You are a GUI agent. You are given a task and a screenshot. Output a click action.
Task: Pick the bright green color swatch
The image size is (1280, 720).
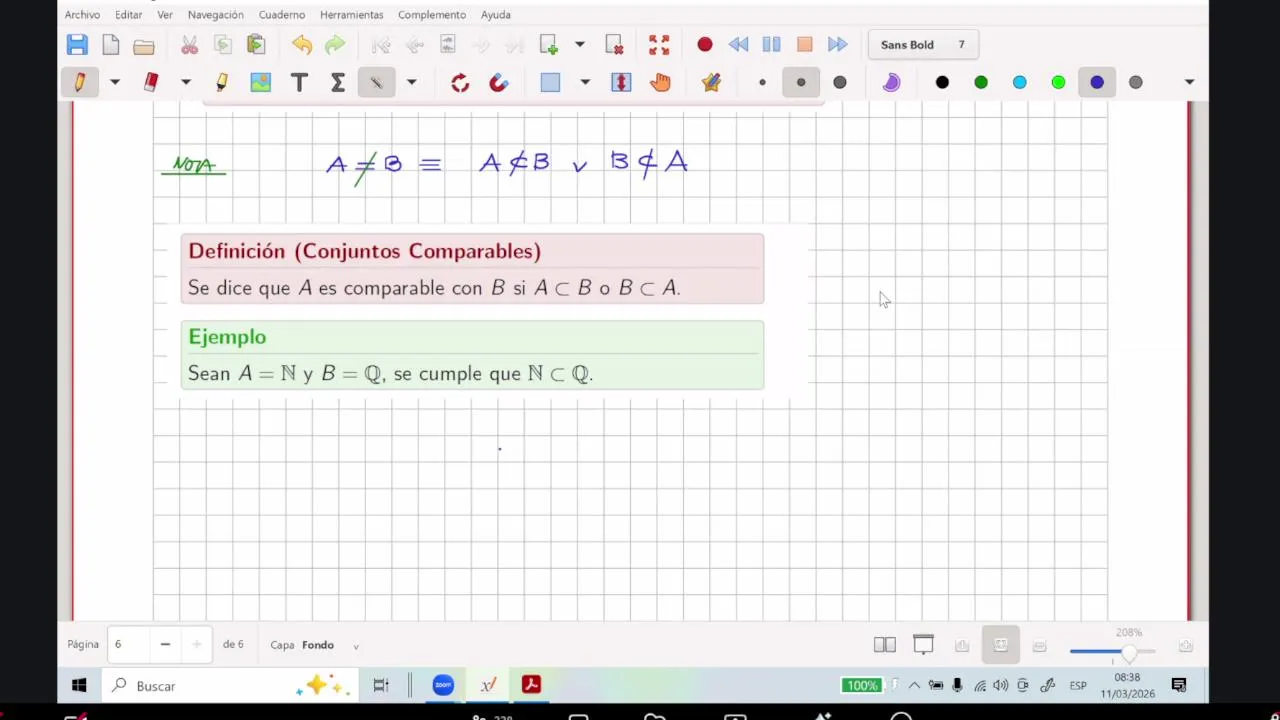tap(1058, 82)
